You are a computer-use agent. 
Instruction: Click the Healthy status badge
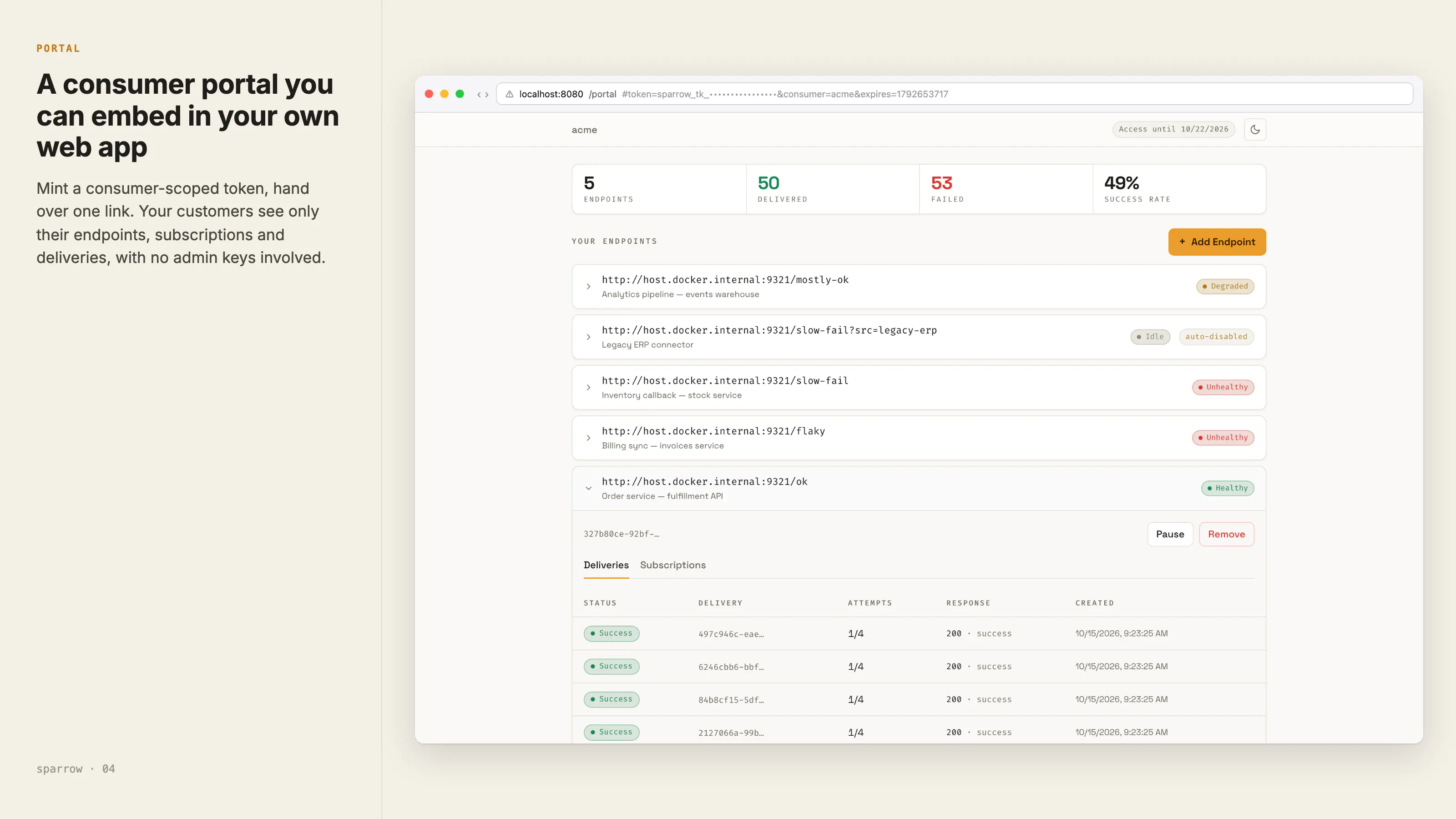click(1228, 488)
